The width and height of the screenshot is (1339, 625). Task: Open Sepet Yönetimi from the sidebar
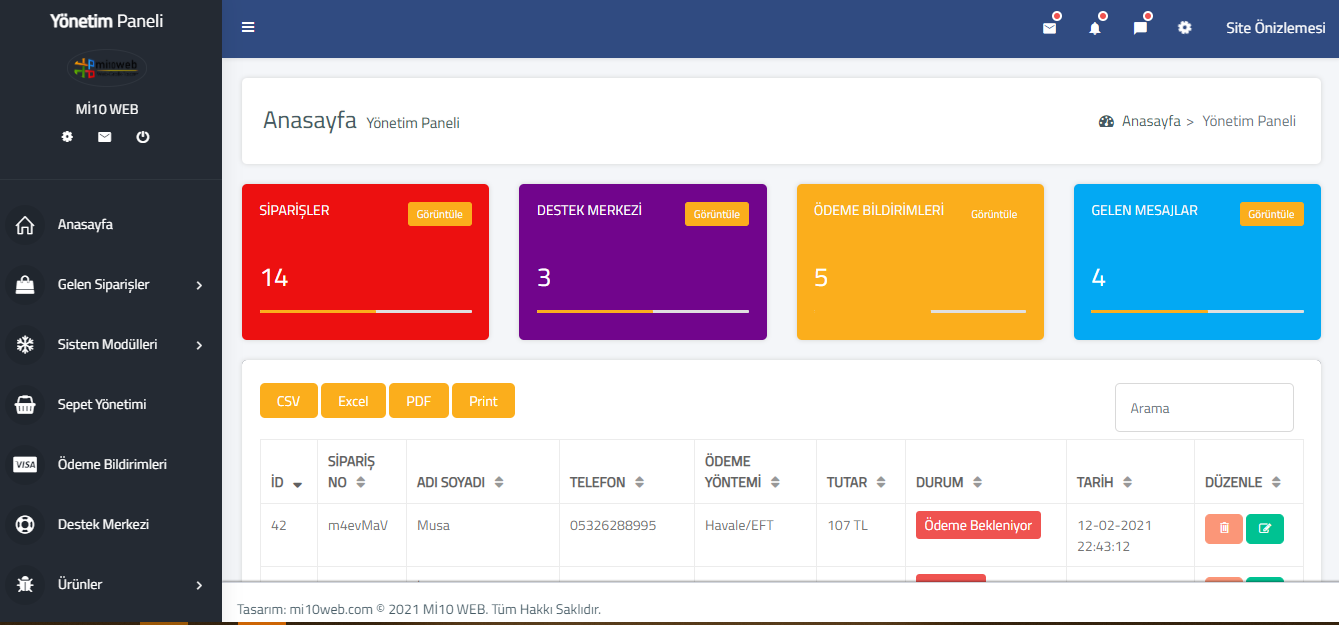coord(102,405)
